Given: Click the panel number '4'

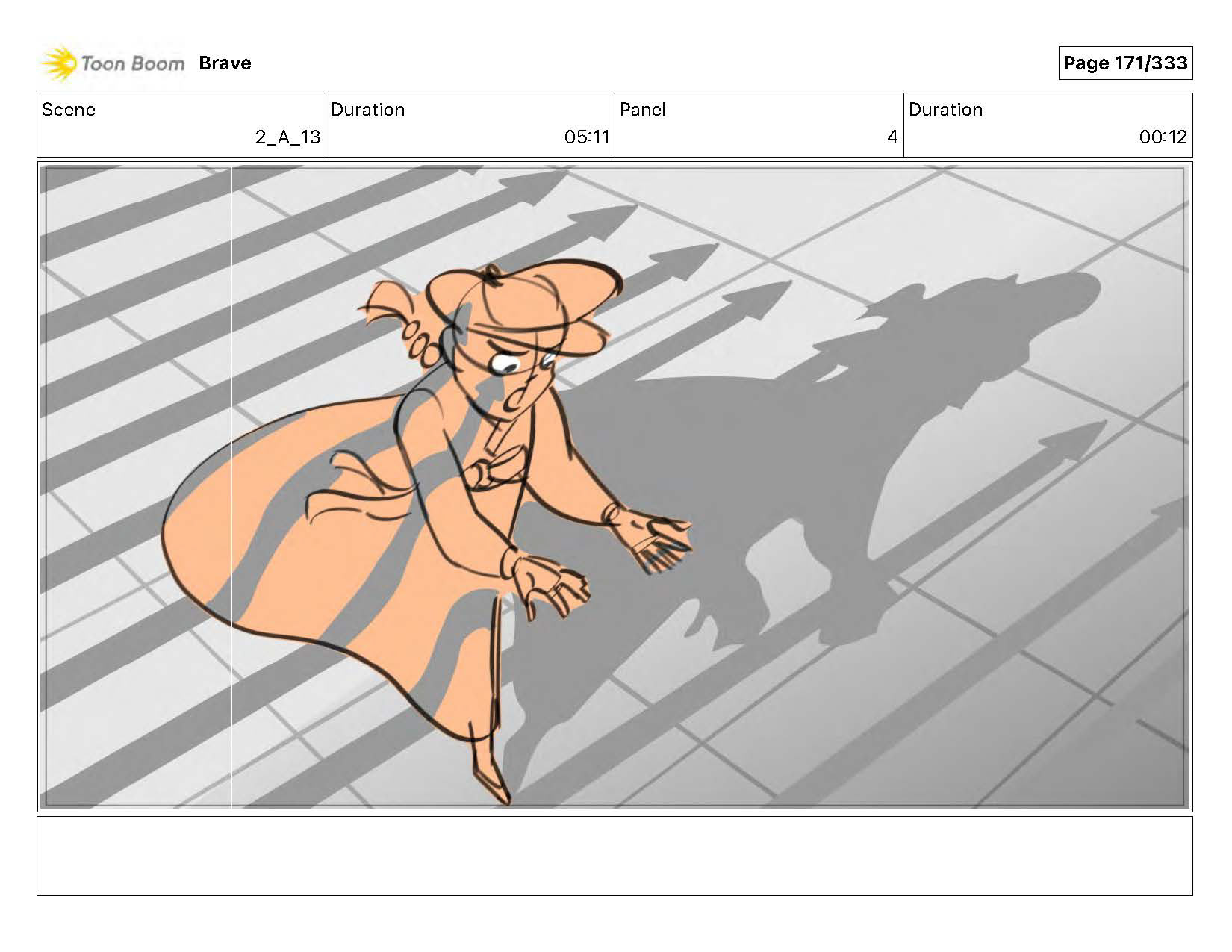Looking at the screenshot, I should click(x=892, y=137).
